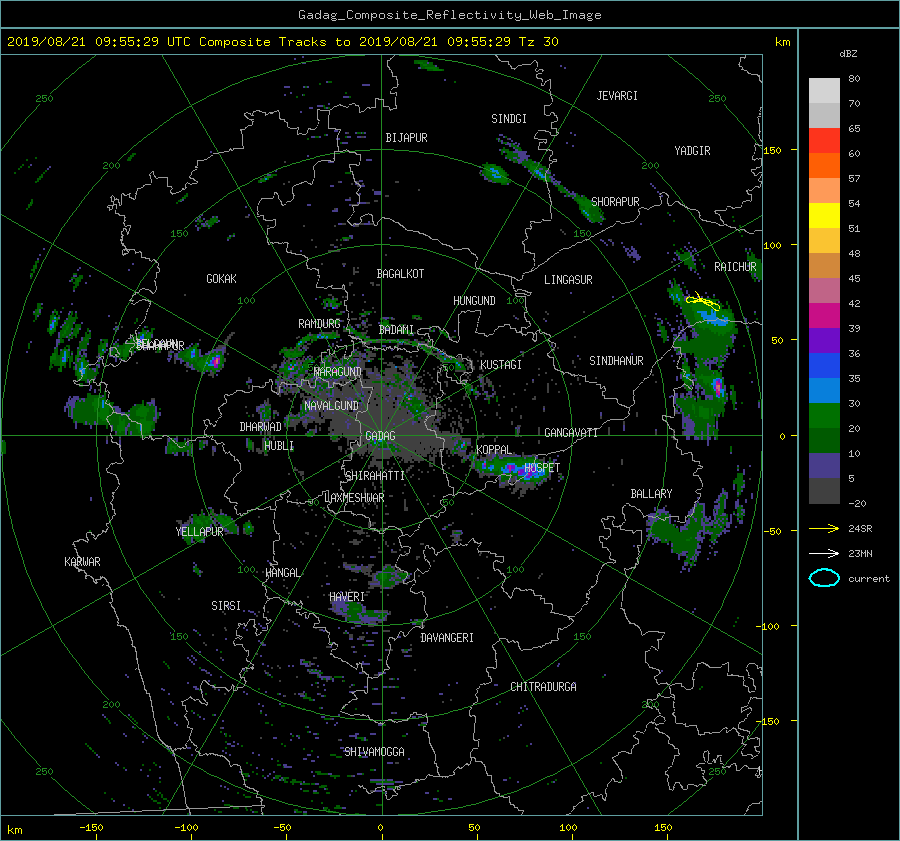Pick the magenta 39 dBZ color swatch
The image size is (900, 841).
[x=824, y=316]
